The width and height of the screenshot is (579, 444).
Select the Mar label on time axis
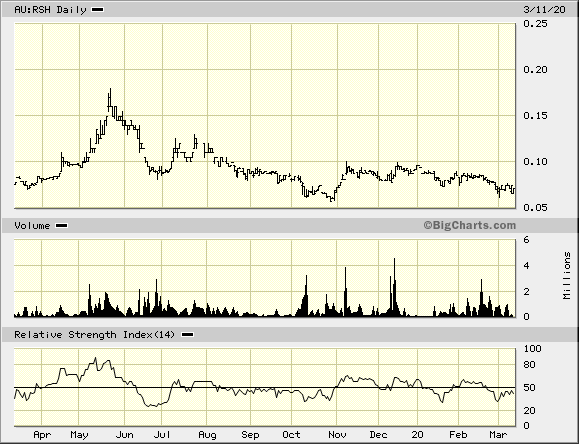[499, 435]
